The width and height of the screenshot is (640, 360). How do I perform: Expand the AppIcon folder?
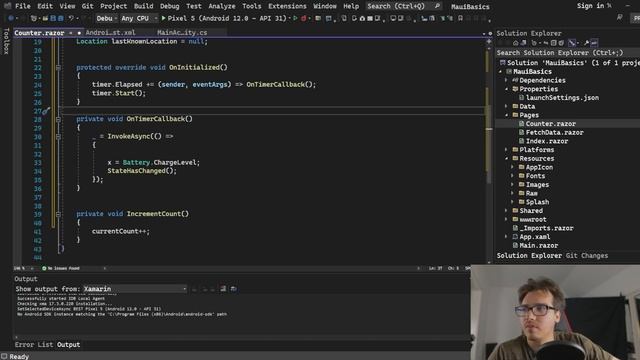tap(513, 167)
